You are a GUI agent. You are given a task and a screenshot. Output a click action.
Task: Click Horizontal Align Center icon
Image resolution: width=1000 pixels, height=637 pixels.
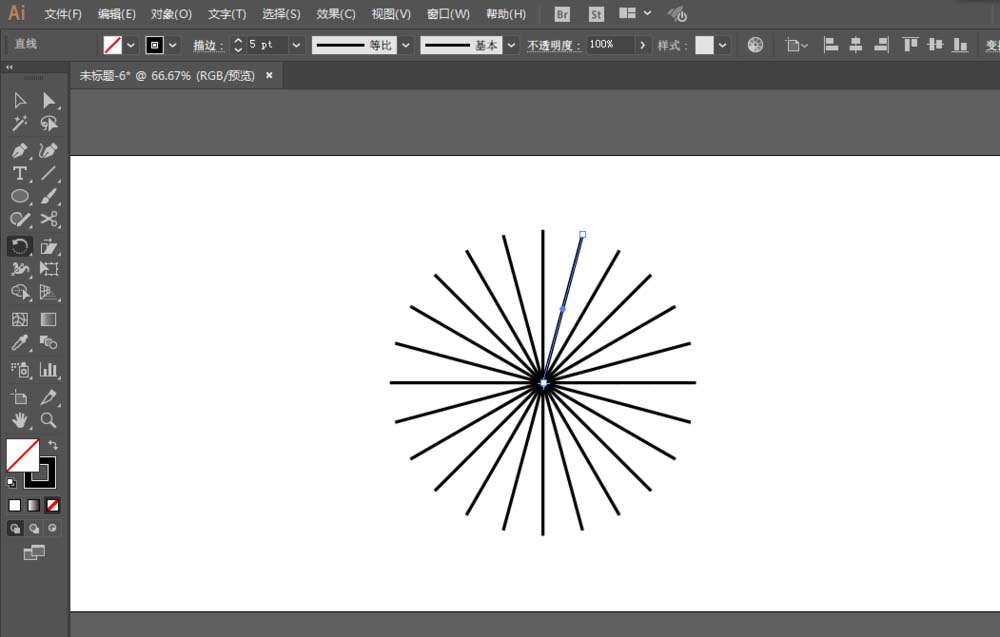pos(856,45)
